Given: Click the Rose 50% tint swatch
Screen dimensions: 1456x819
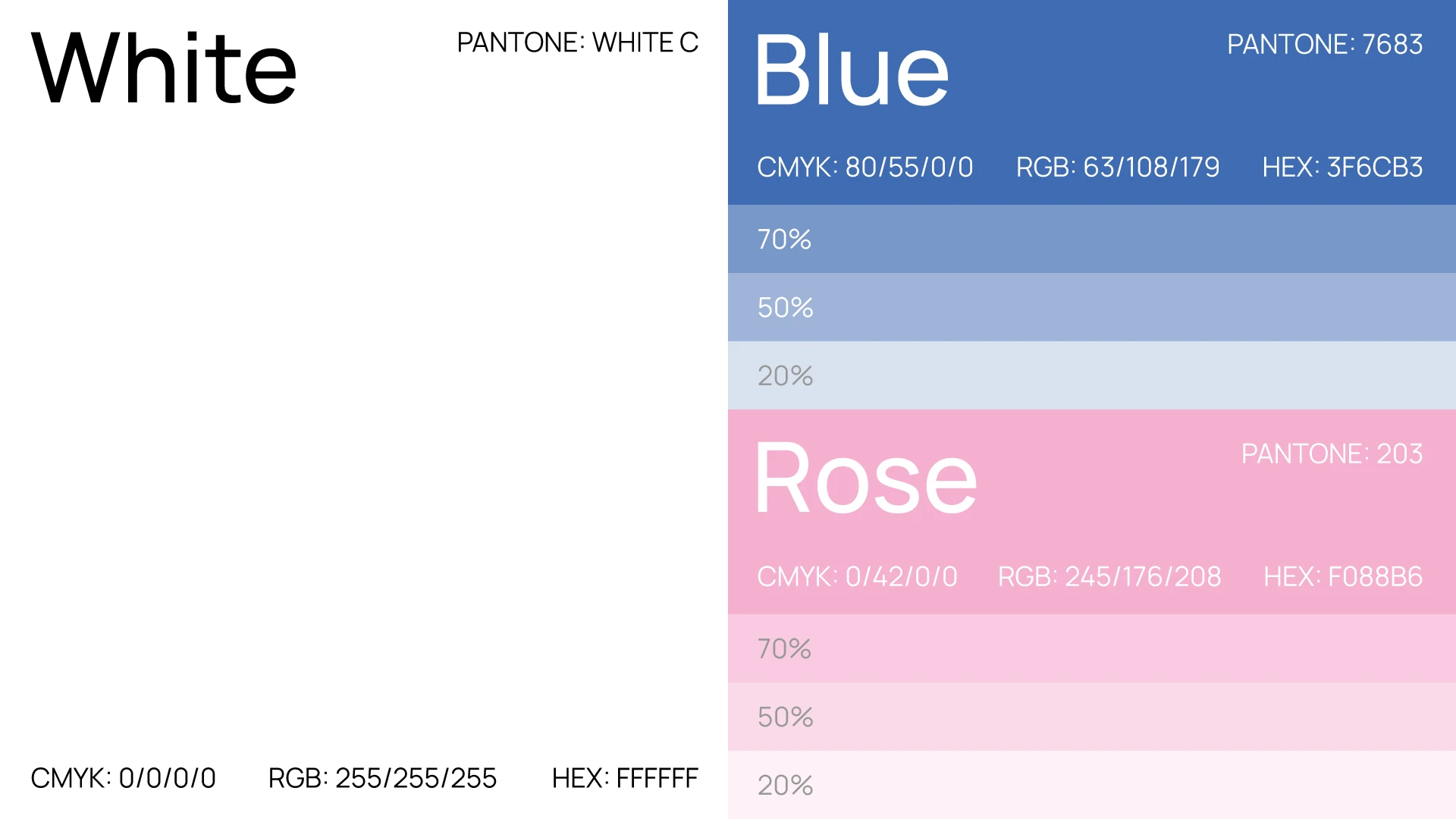Looking at the screenshot, I should pos(1092,717).
